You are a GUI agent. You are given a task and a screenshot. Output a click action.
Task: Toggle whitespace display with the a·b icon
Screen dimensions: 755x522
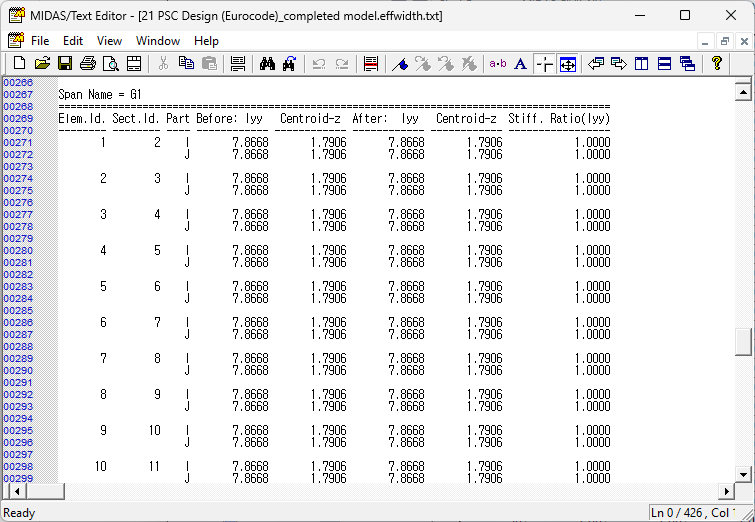[x=498, y=63]
